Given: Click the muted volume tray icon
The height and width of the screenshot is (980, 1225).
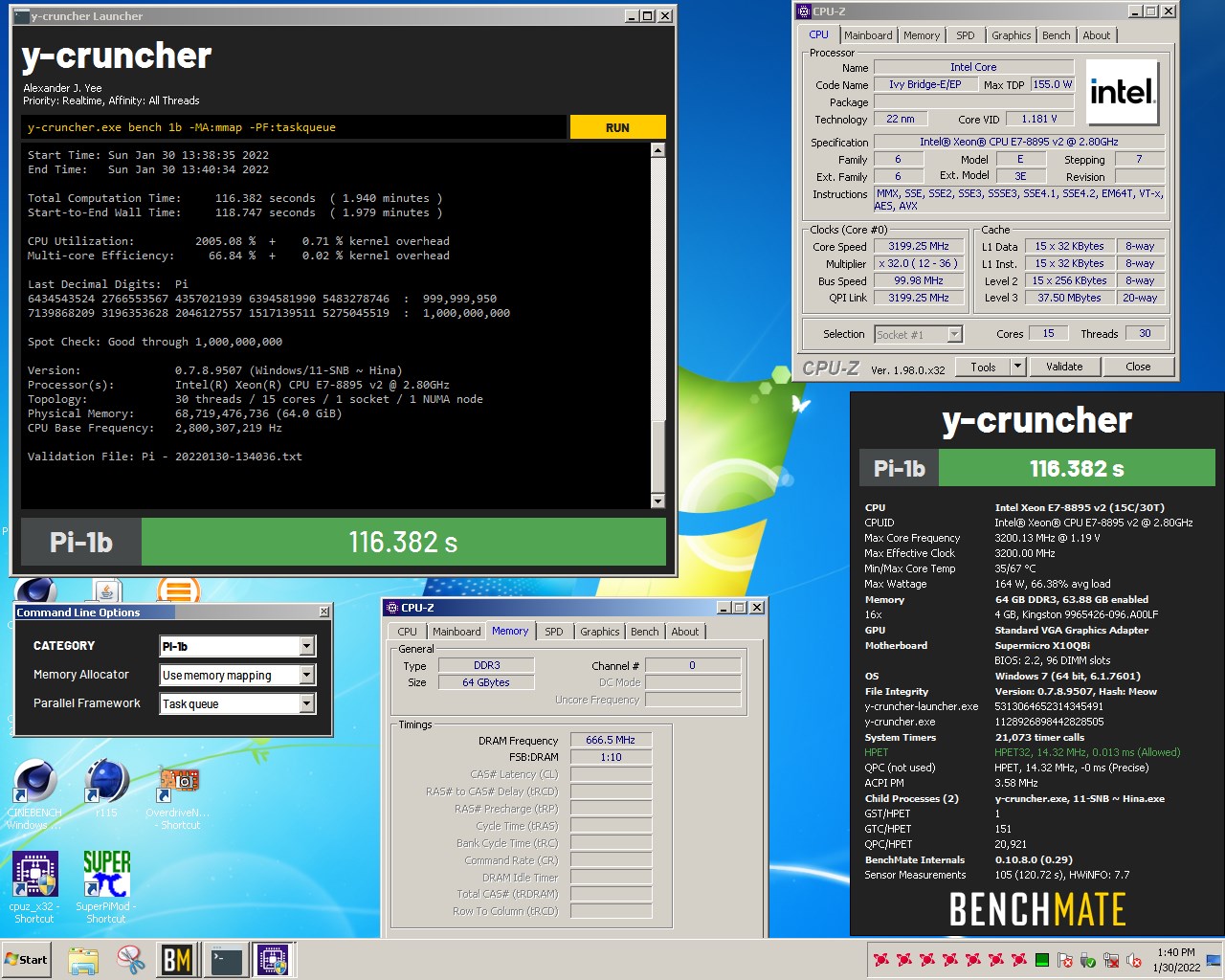Looking at the screenshot, I should click(x=1134, y=960).
